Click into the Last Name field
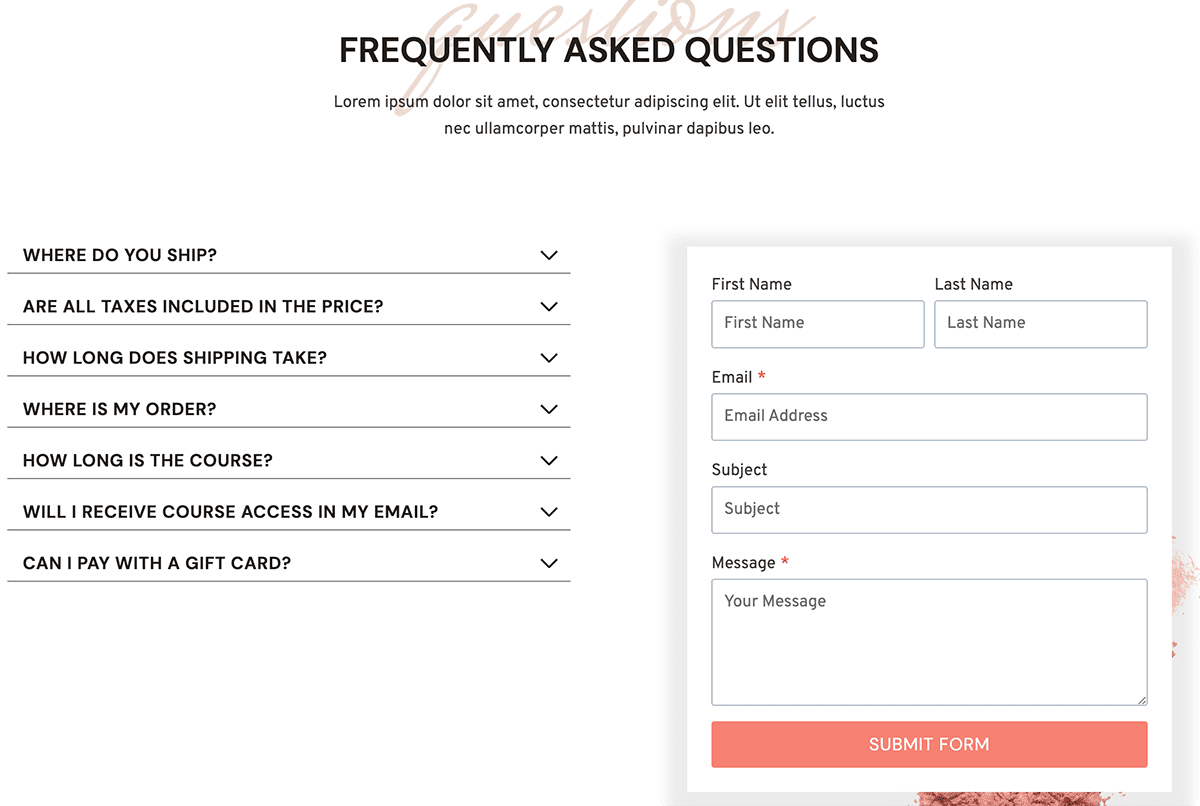The width and height of the screenshot is (1200, 806). pos(1040,324)
